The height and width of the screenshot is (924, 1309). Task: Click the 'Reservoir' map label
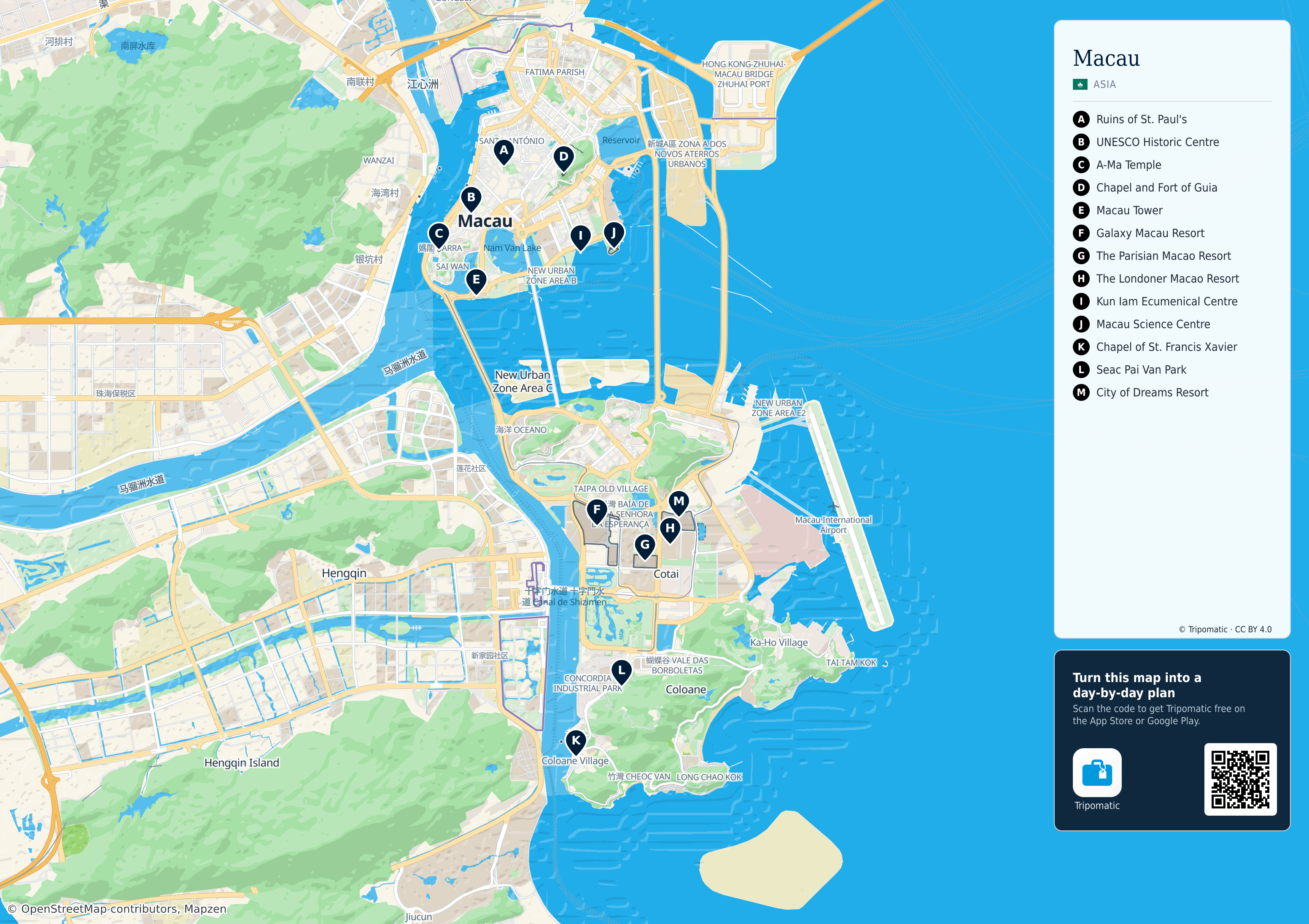click(x=621, y=140)
